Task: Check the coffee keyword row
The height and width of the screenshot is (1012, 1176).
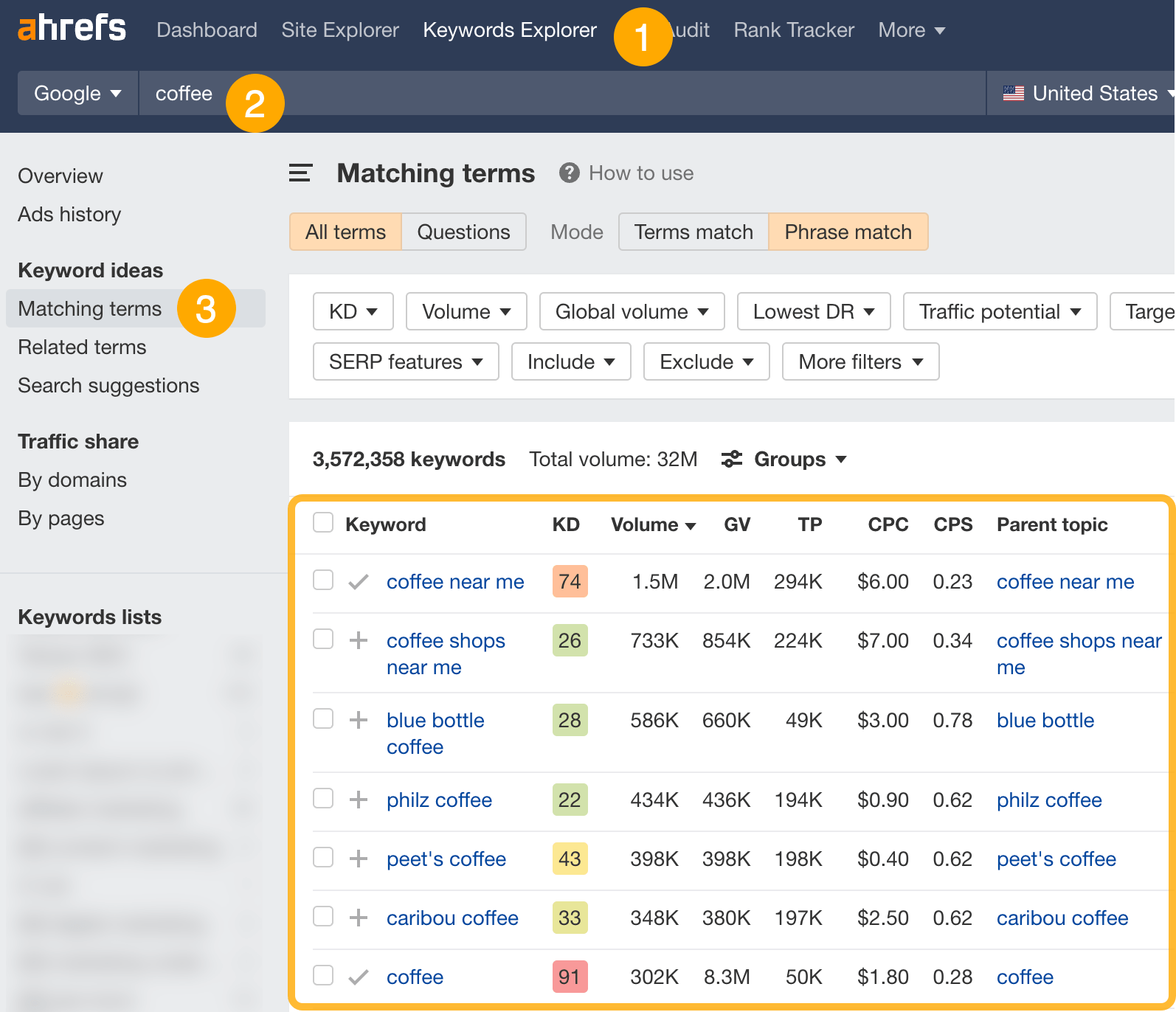Action: pyautogui.click(x=323, y=975)
